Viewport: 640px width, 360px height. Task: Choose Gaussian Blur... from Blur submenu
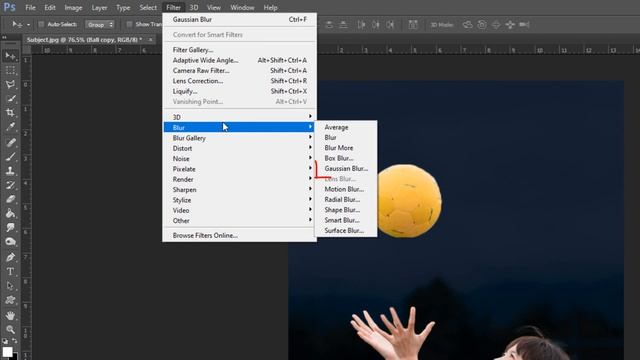pos(346,168)
